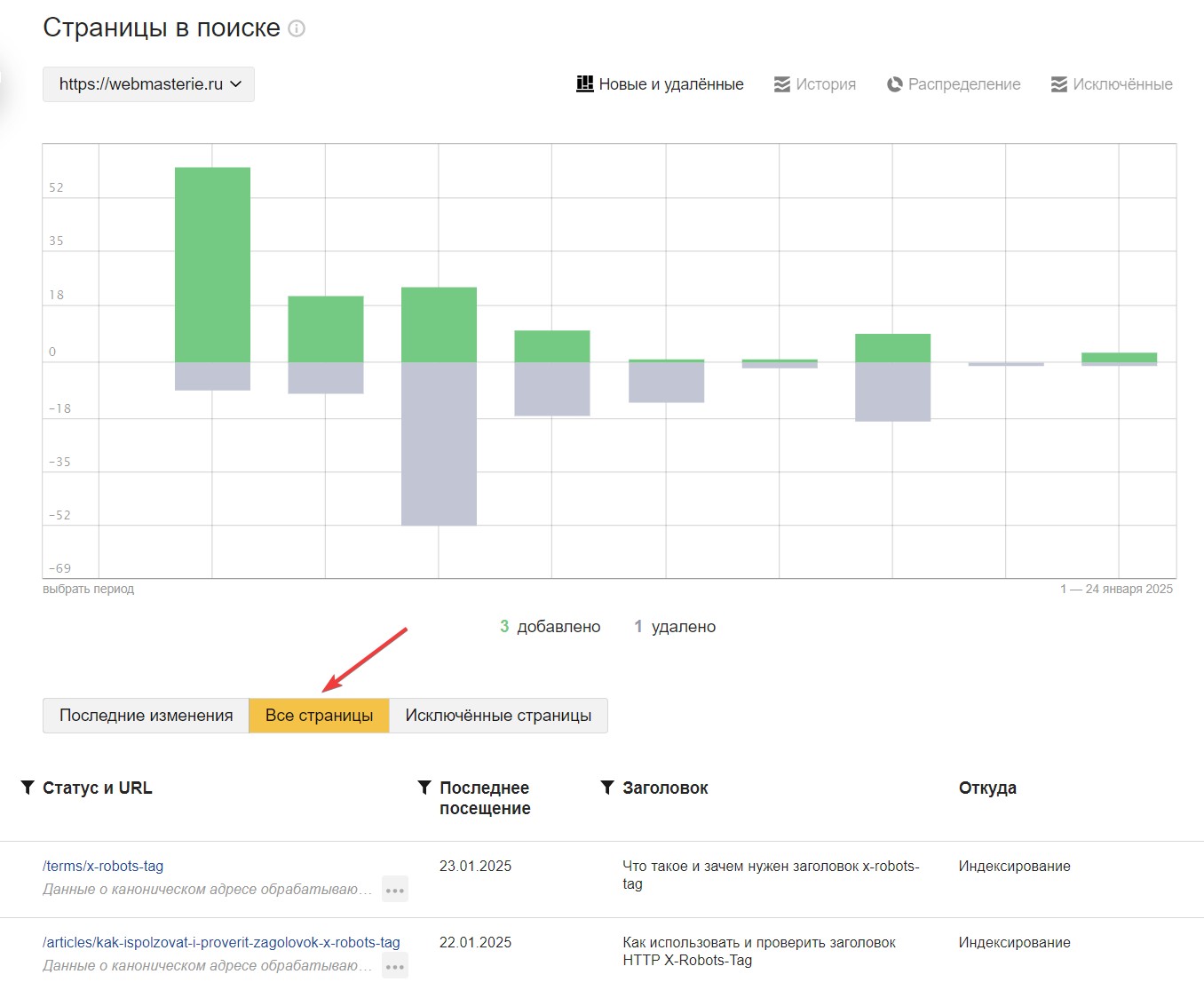
Task: Expand the ellipsis menu for /terms/x-robots-tag
Action: [395, 890]
